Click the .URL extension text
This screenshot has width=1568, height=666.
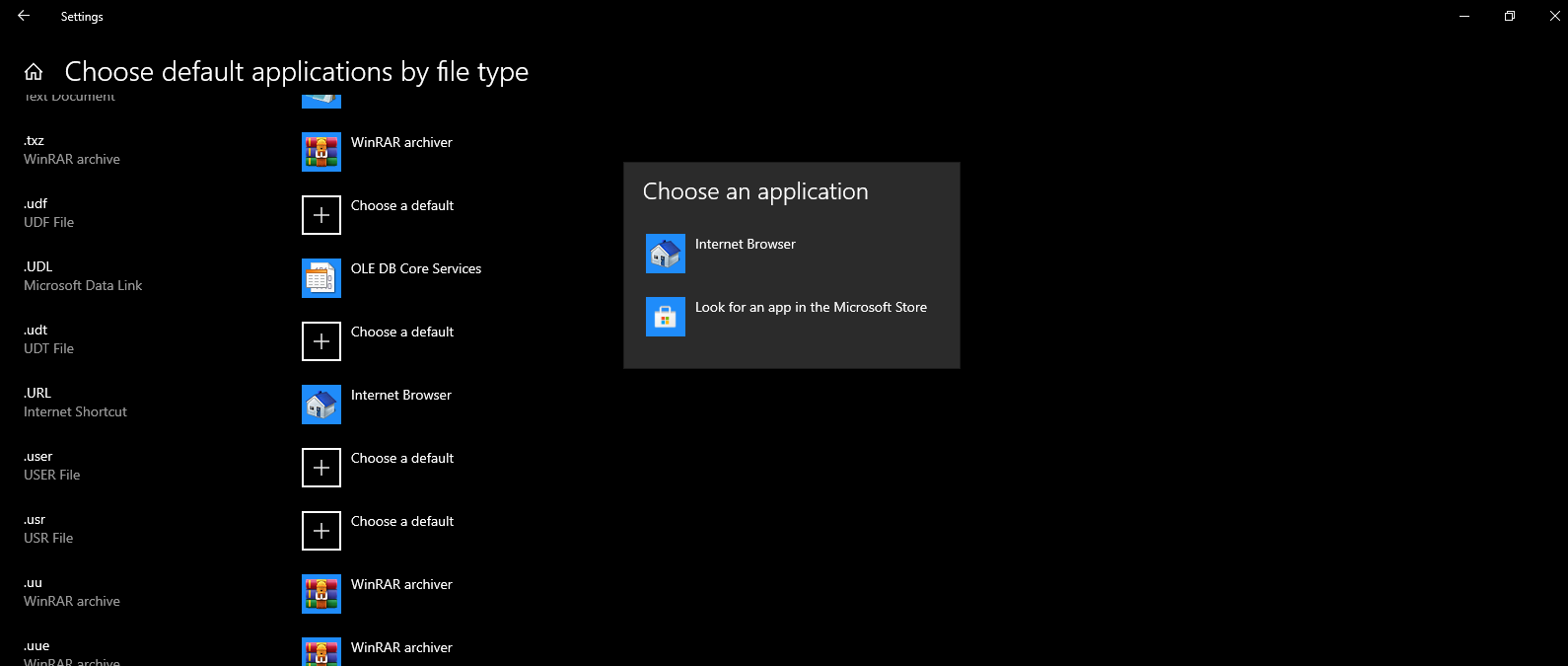(37, 393)
